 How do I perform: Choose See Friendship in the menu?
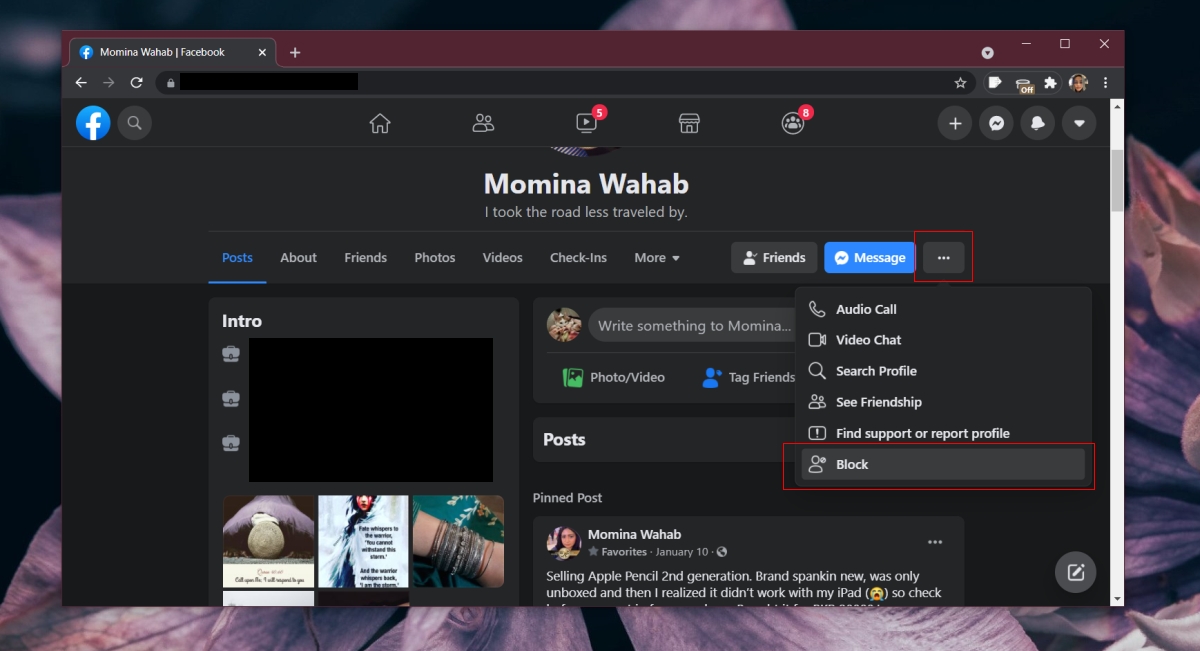[x=943, y=402]
